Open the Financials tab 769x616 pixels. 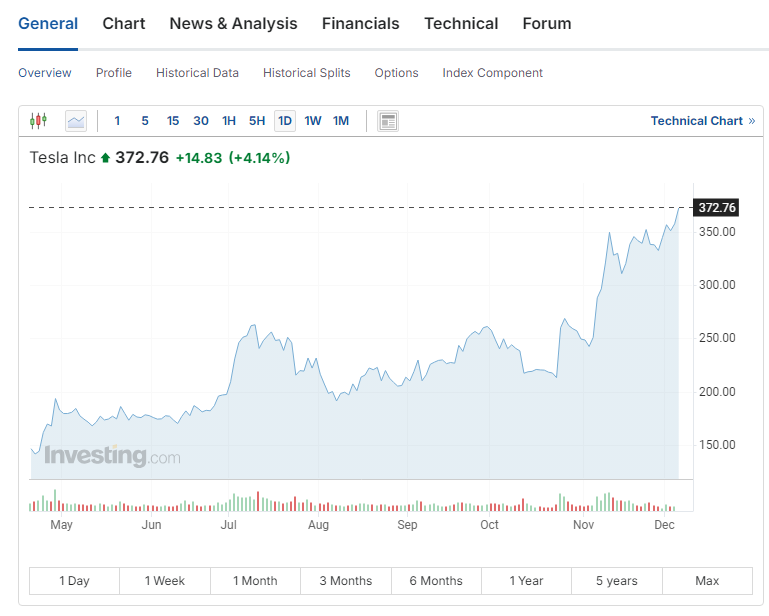[x=360, y=24]
